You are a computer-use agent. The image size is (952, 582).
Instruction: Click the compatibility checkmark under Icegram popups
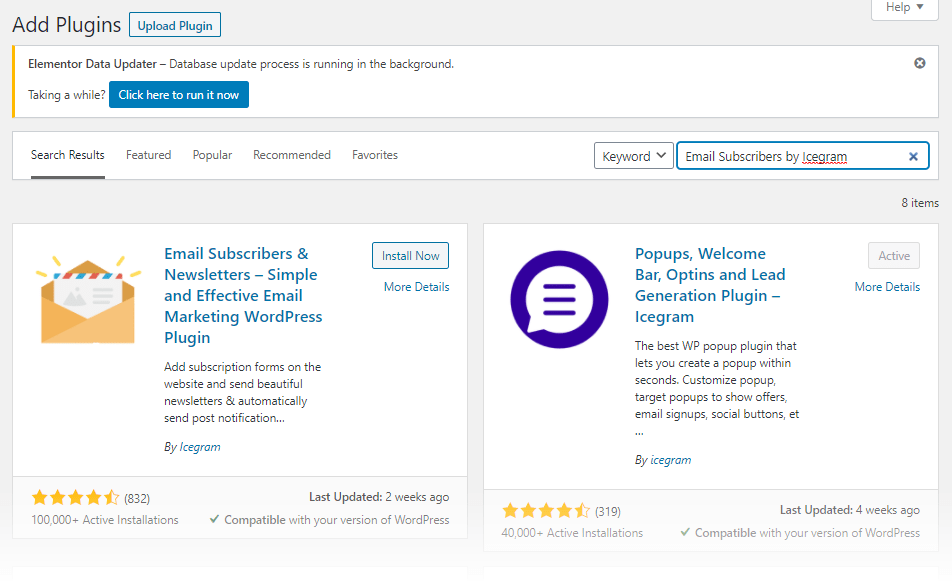click(x=685, y=532)
